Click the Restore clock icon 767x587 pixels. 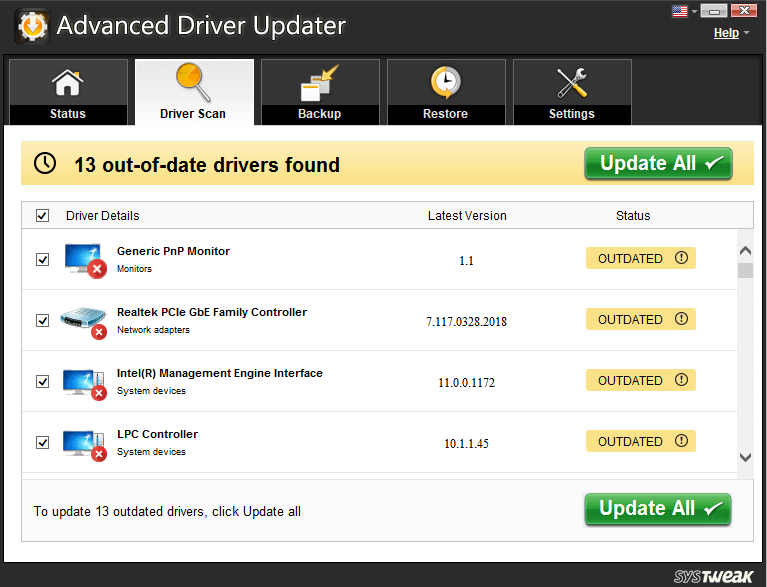[445, 82]
